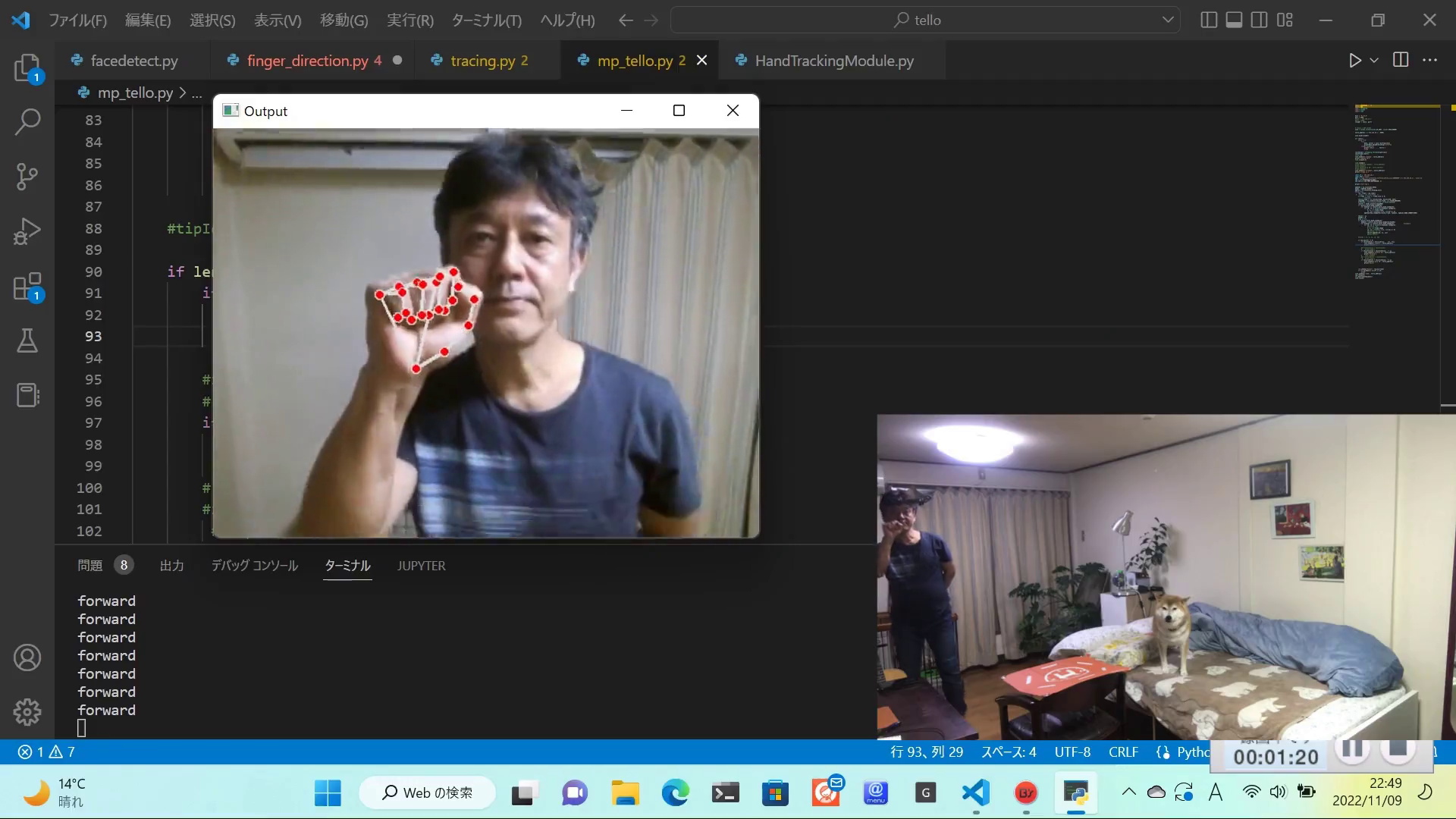Open the 実行(R) menu

tap(410, 20)
